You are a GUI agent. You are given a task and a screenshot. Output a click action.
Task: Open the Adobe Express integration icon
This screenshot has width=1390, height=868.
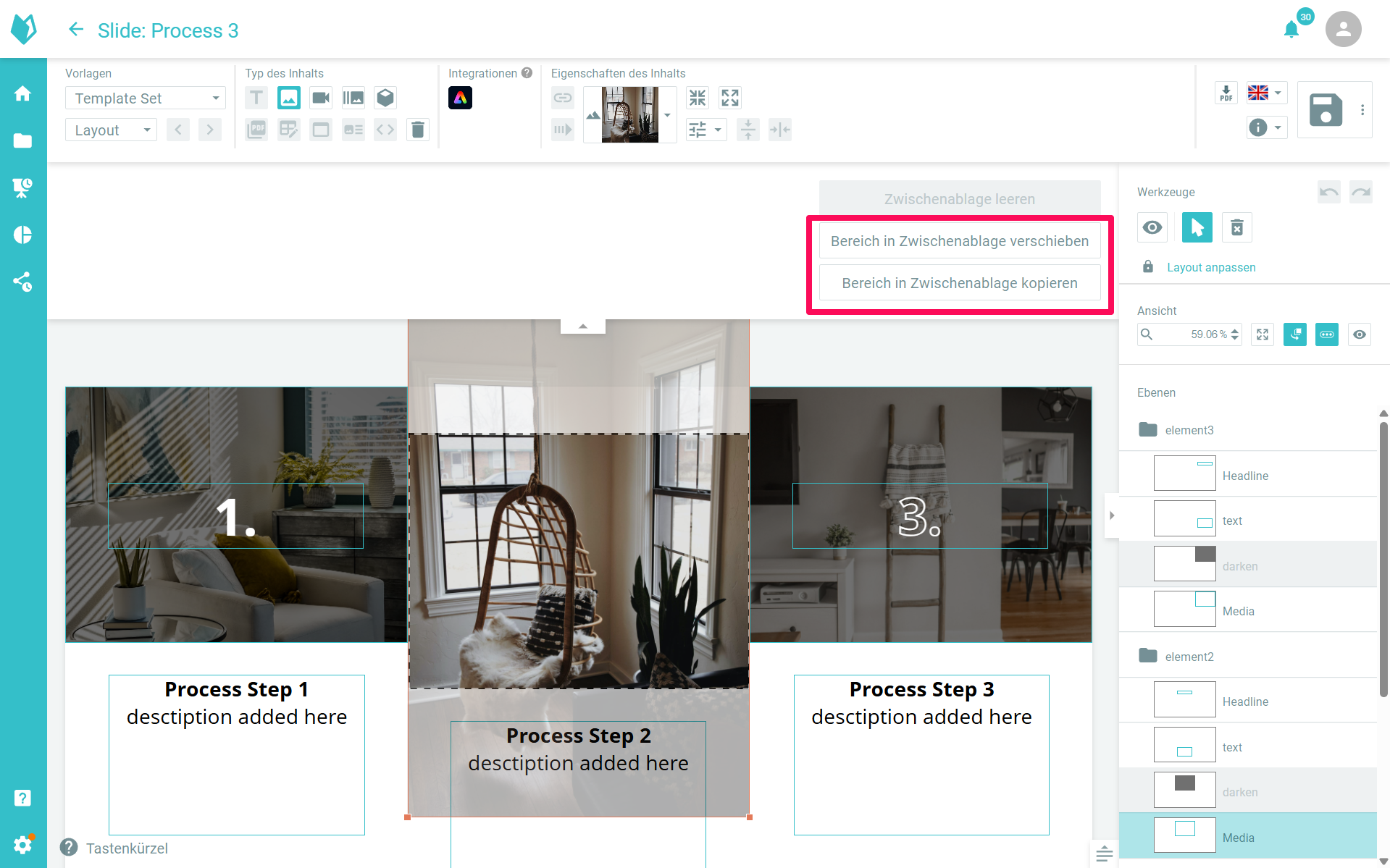tap(460, 98)
